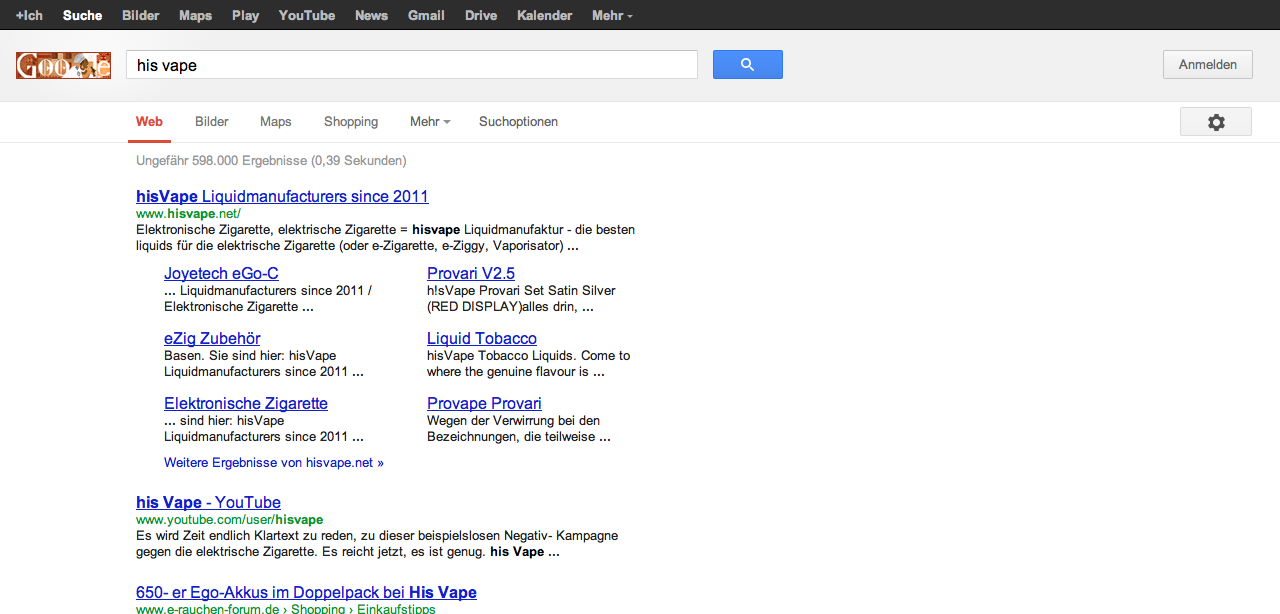
Task: Select the Maps results tab
Action: point(275,122)
